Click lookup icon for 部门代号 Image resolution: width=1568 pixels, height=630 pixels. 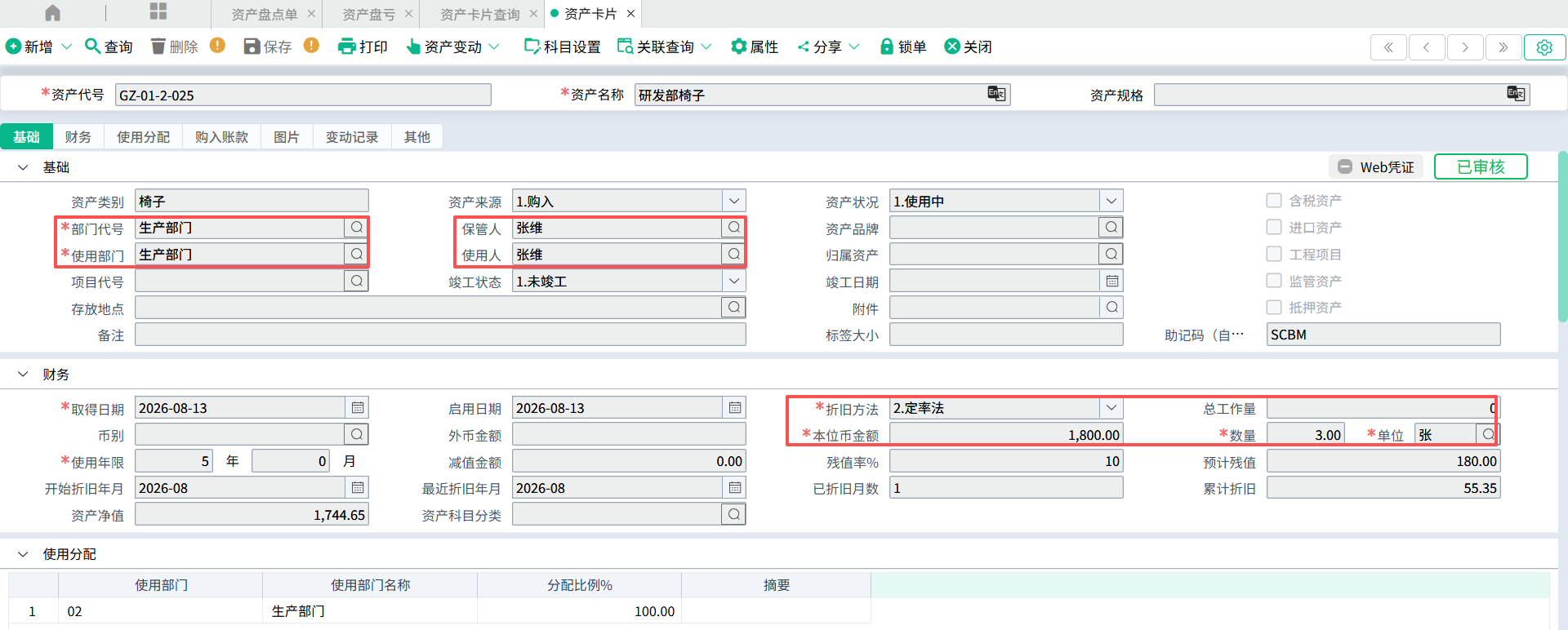356,228
